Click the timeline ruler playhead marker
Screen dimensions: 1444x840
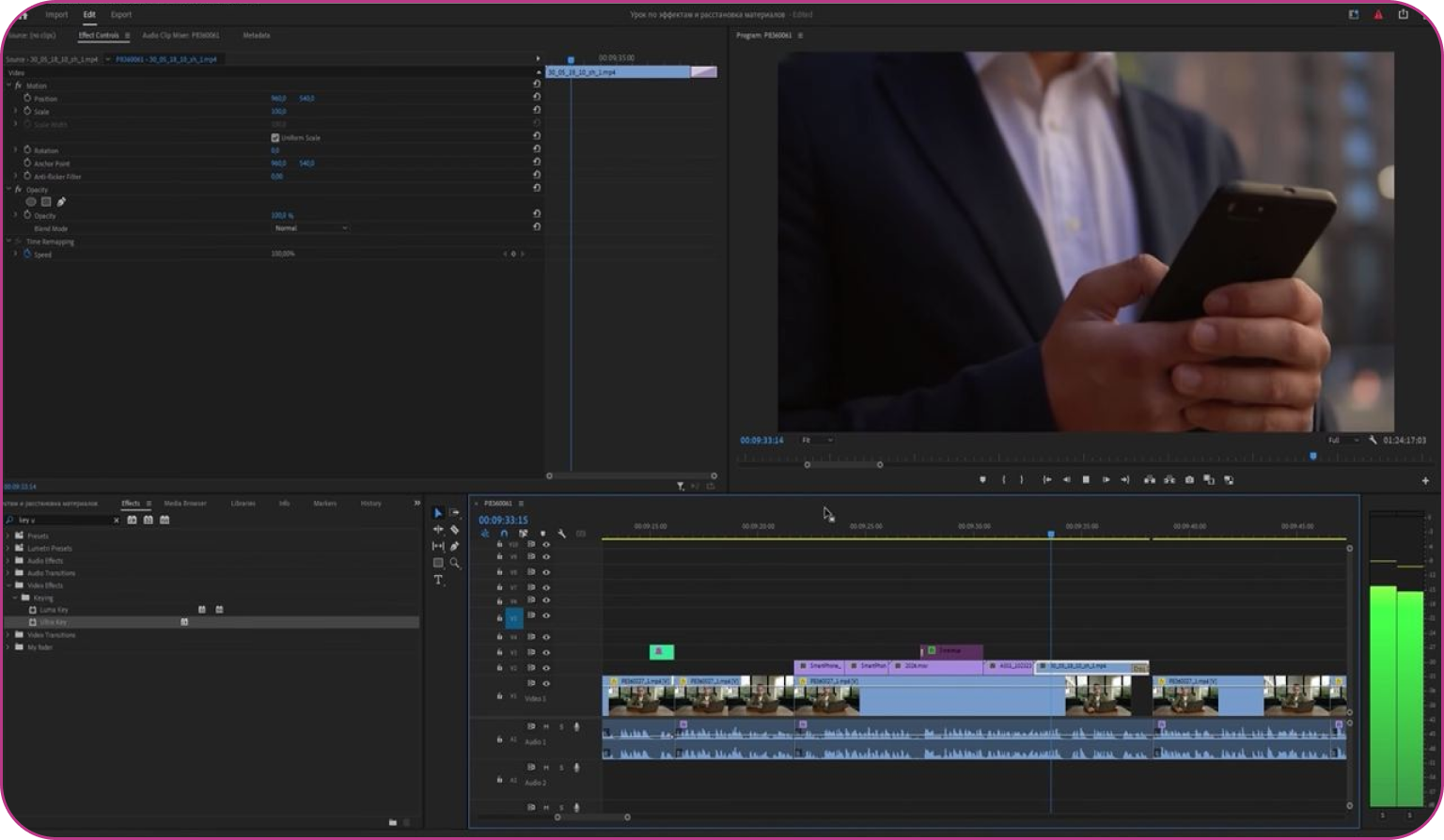pyautogui.click(x=1051, y=534)
